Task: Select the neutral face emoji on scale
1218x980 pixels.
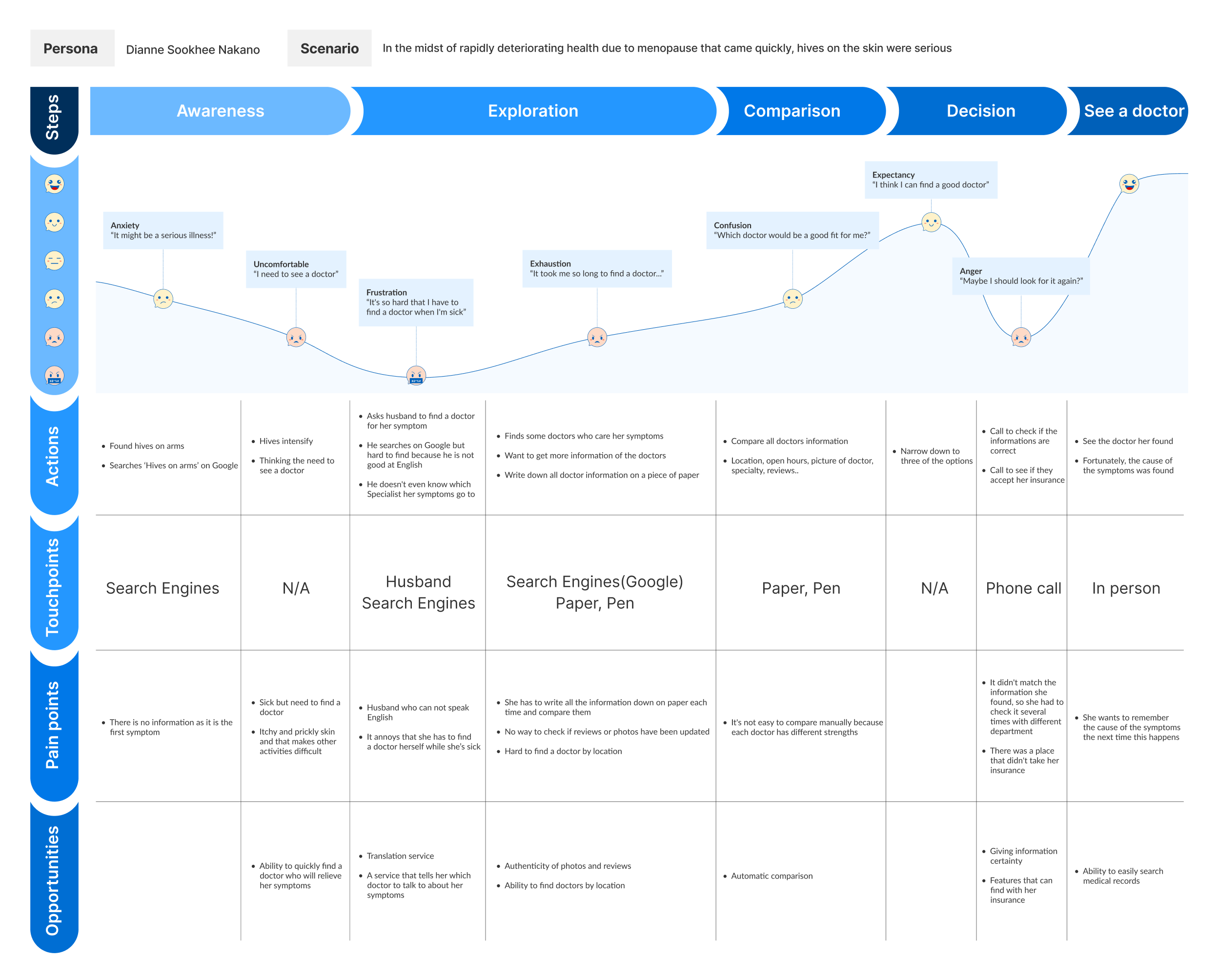Action: click(54, 260)
